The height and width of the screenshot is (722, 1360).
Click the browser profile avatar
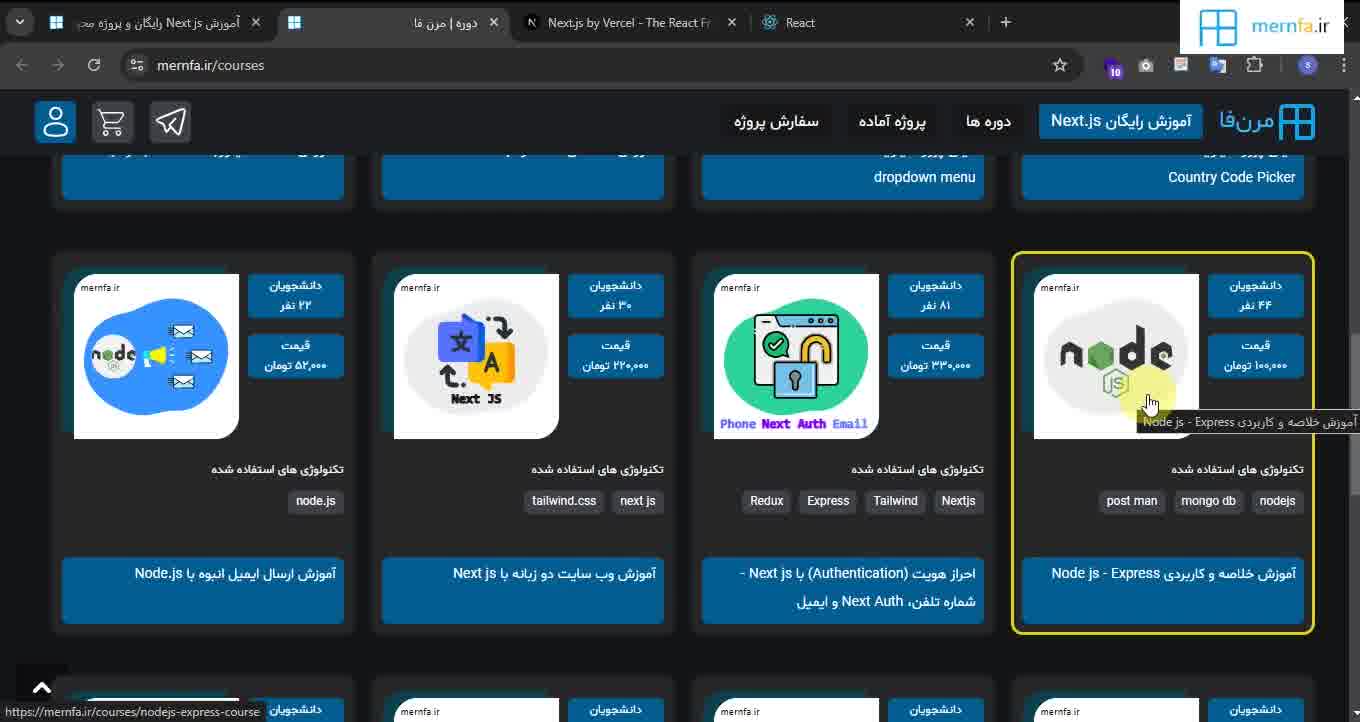pos(1307,65)
